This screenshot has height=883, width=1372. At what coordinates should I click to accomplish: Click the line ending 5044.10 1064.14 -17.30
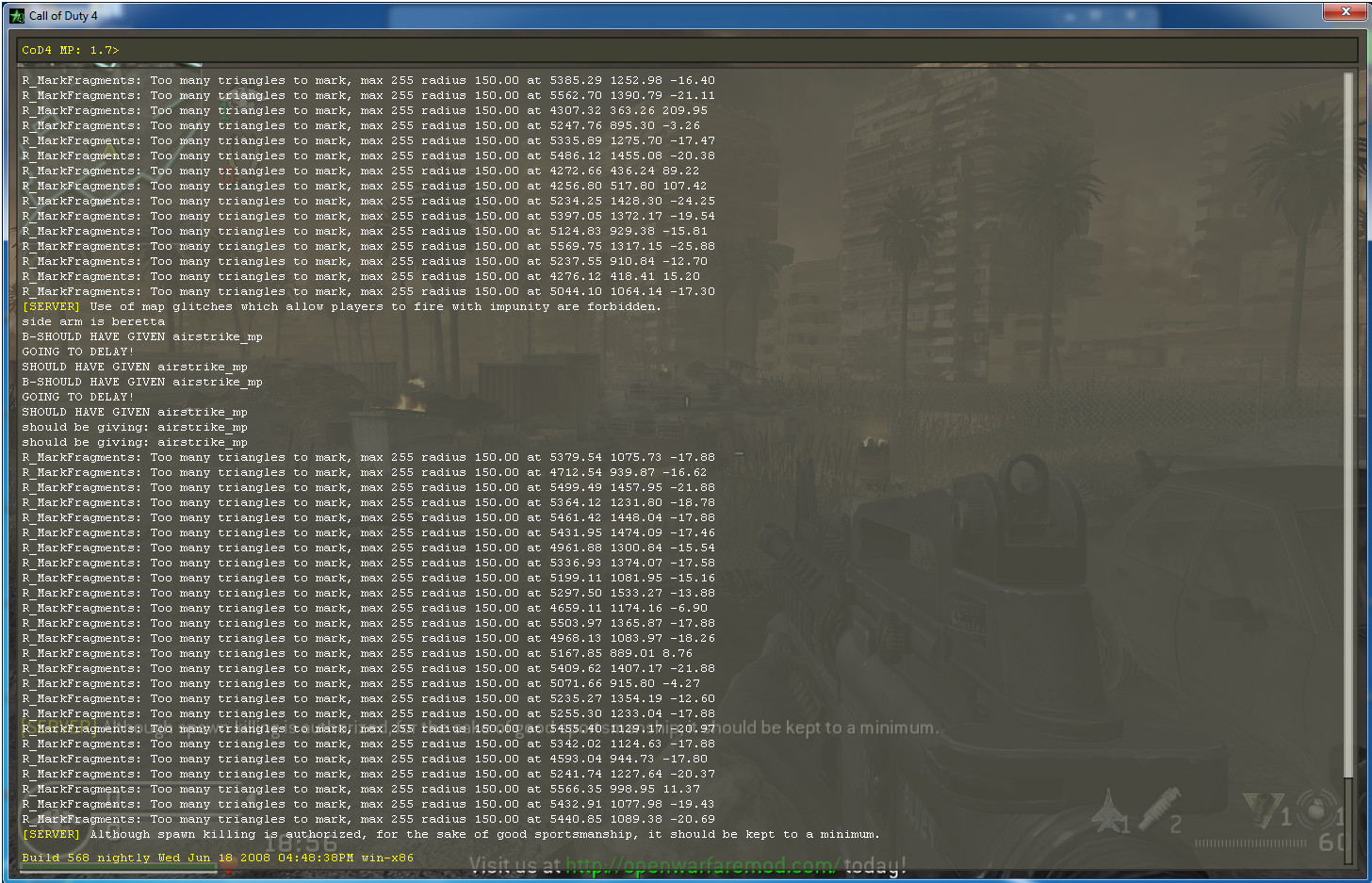(x=368, y=291)
